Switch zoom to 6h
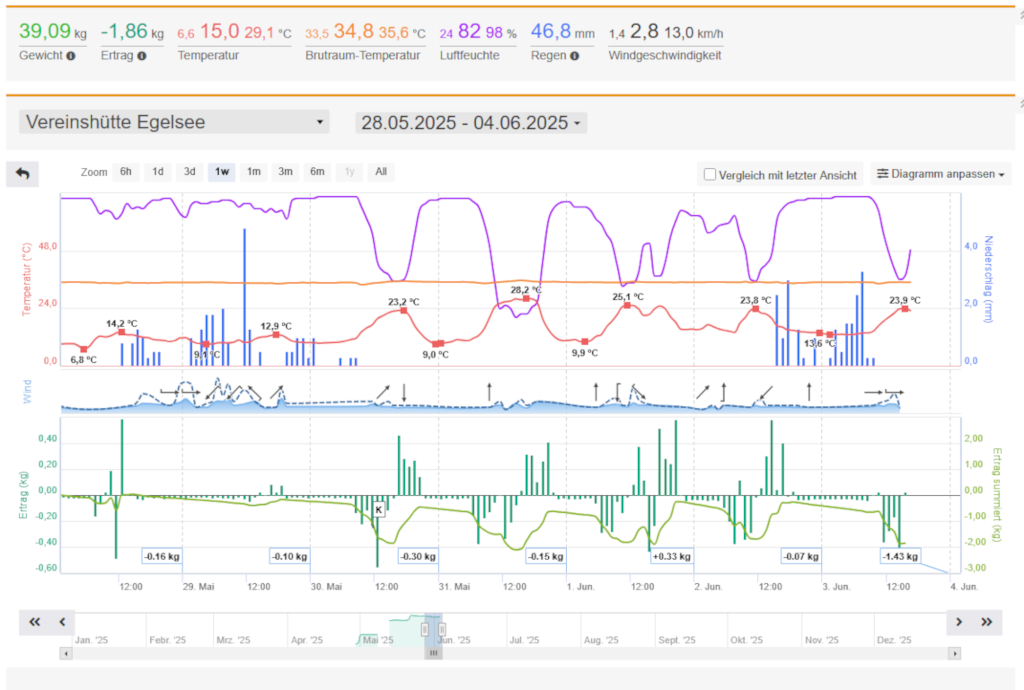Viewport: 1024px width, 690px height. click(125, 171)
